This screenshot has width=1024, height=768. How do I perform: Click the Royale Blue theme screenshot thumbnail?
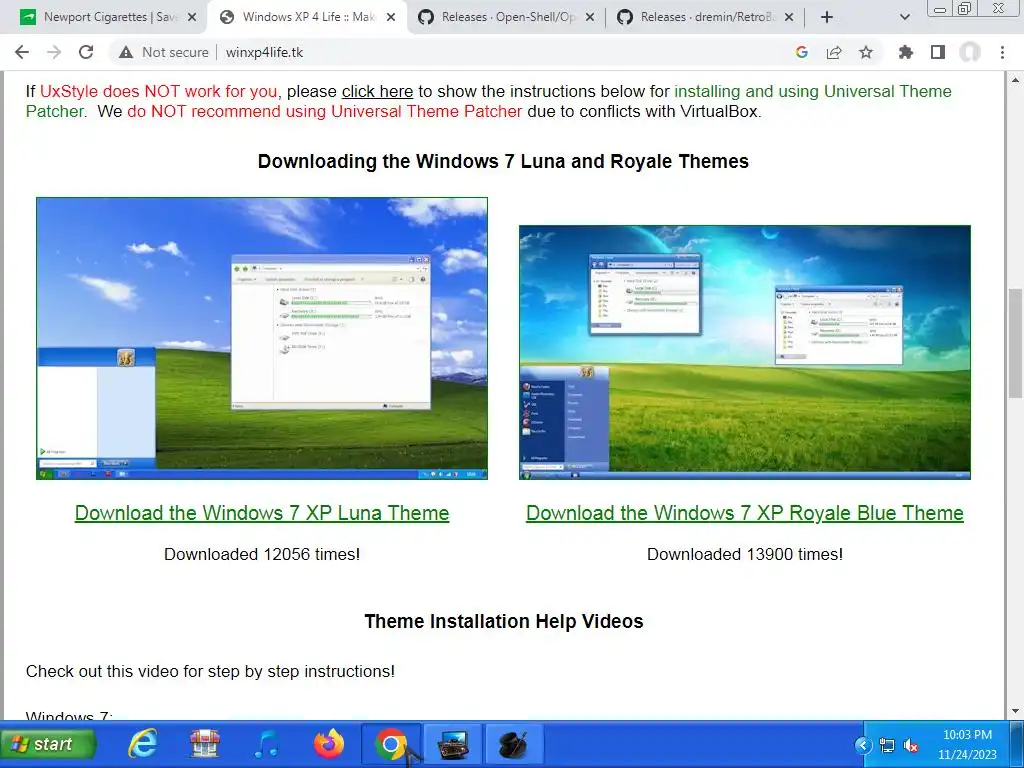click(x=744, y=353)
